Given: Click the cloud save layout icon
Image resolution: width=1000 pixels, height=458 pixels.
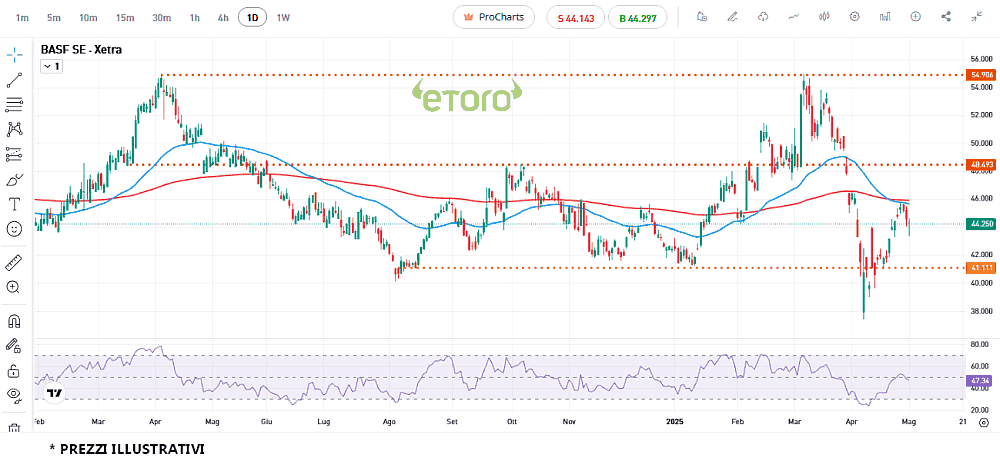Looking at the screenshot, I should coord(763,17).
